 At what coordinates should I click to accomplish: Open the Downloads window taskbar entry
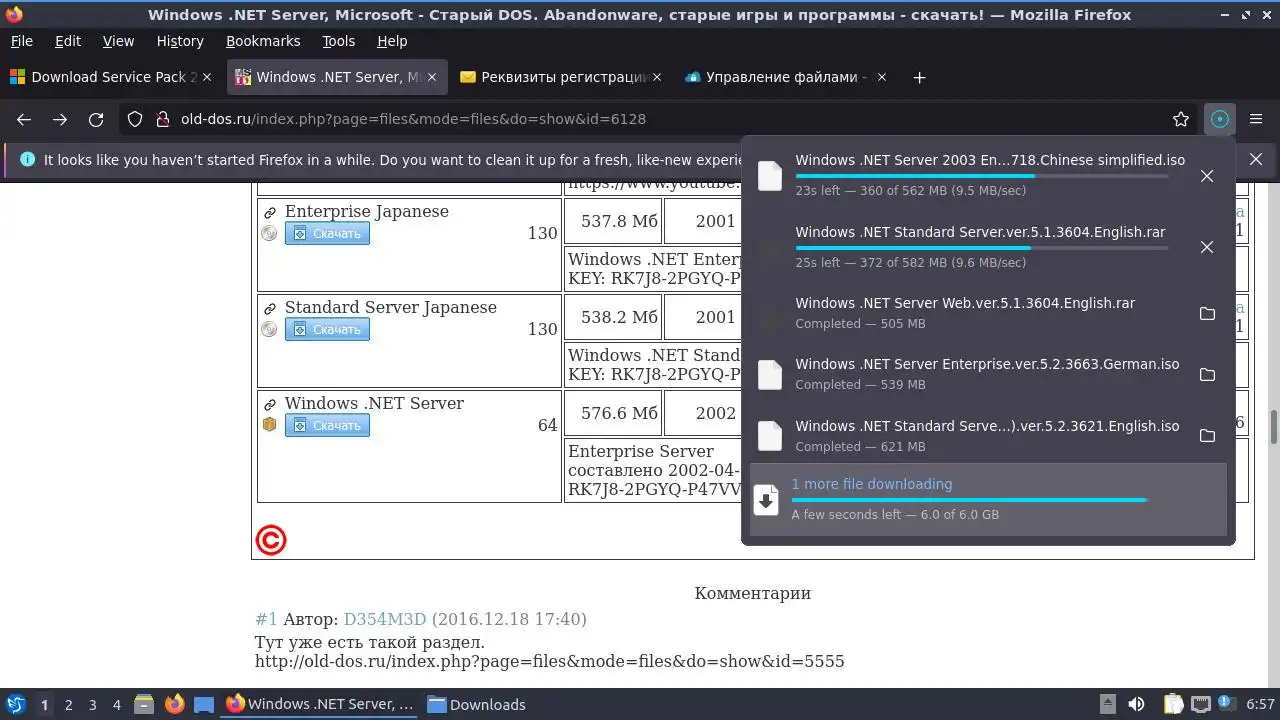click(476, 704)
